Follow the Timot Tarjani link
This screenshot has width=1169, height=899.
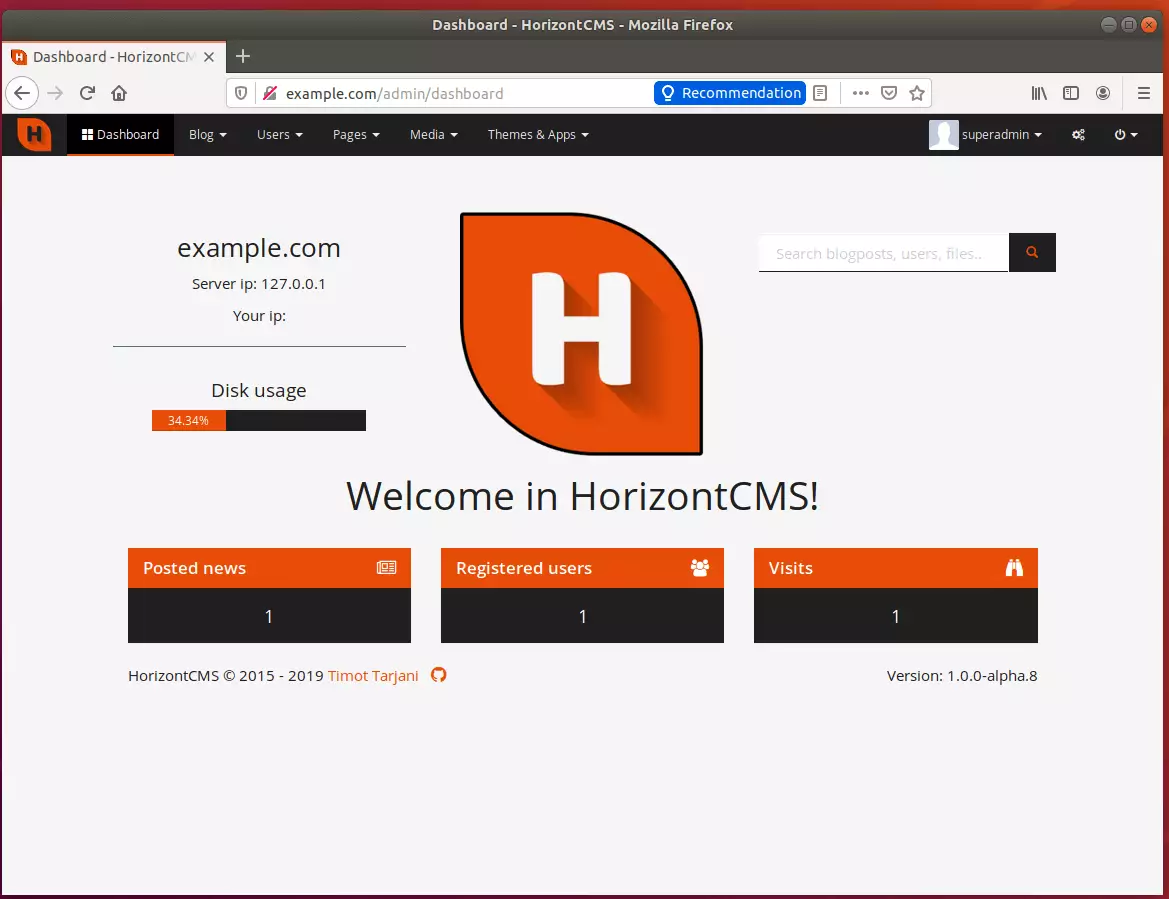click(373, 676)
